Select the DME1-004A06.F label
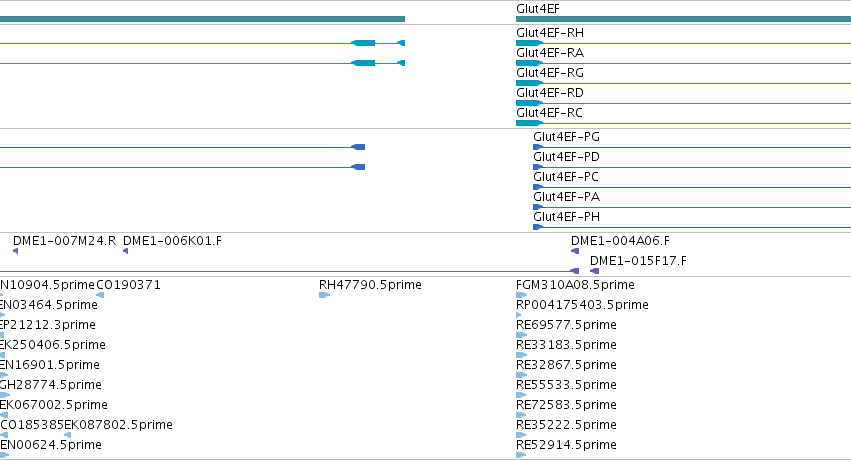Viewport: 851px width, 460px height. click(620, 241)
